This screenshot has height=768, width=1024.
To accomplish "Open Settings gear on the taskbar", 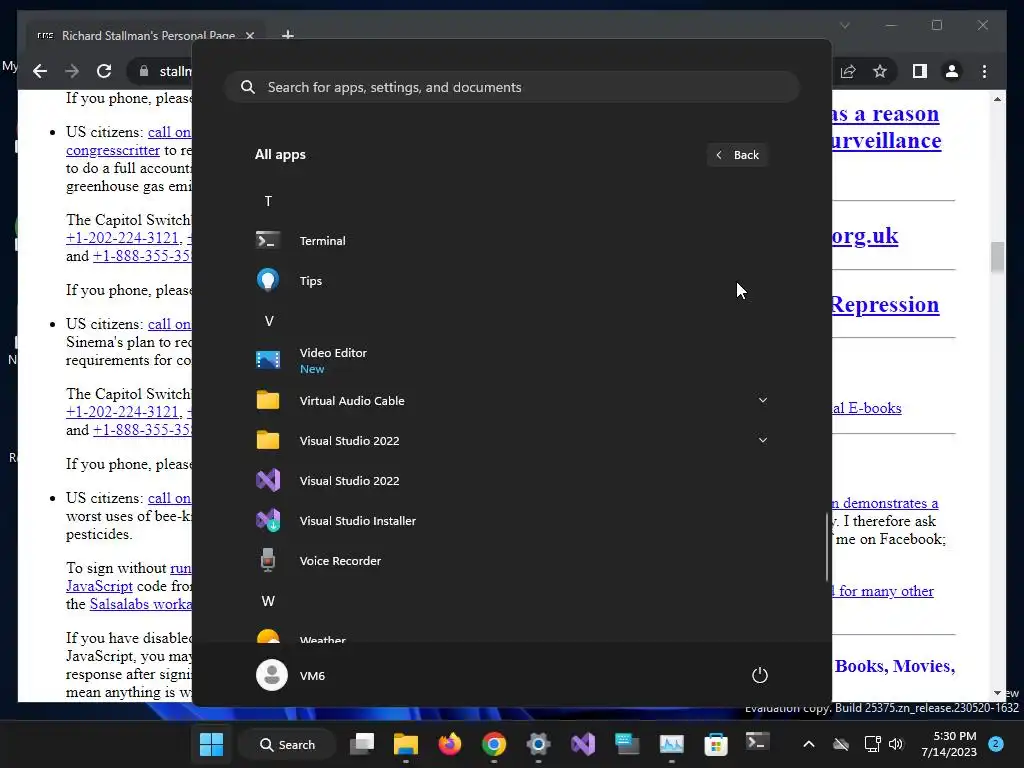I will pos(538,744).
